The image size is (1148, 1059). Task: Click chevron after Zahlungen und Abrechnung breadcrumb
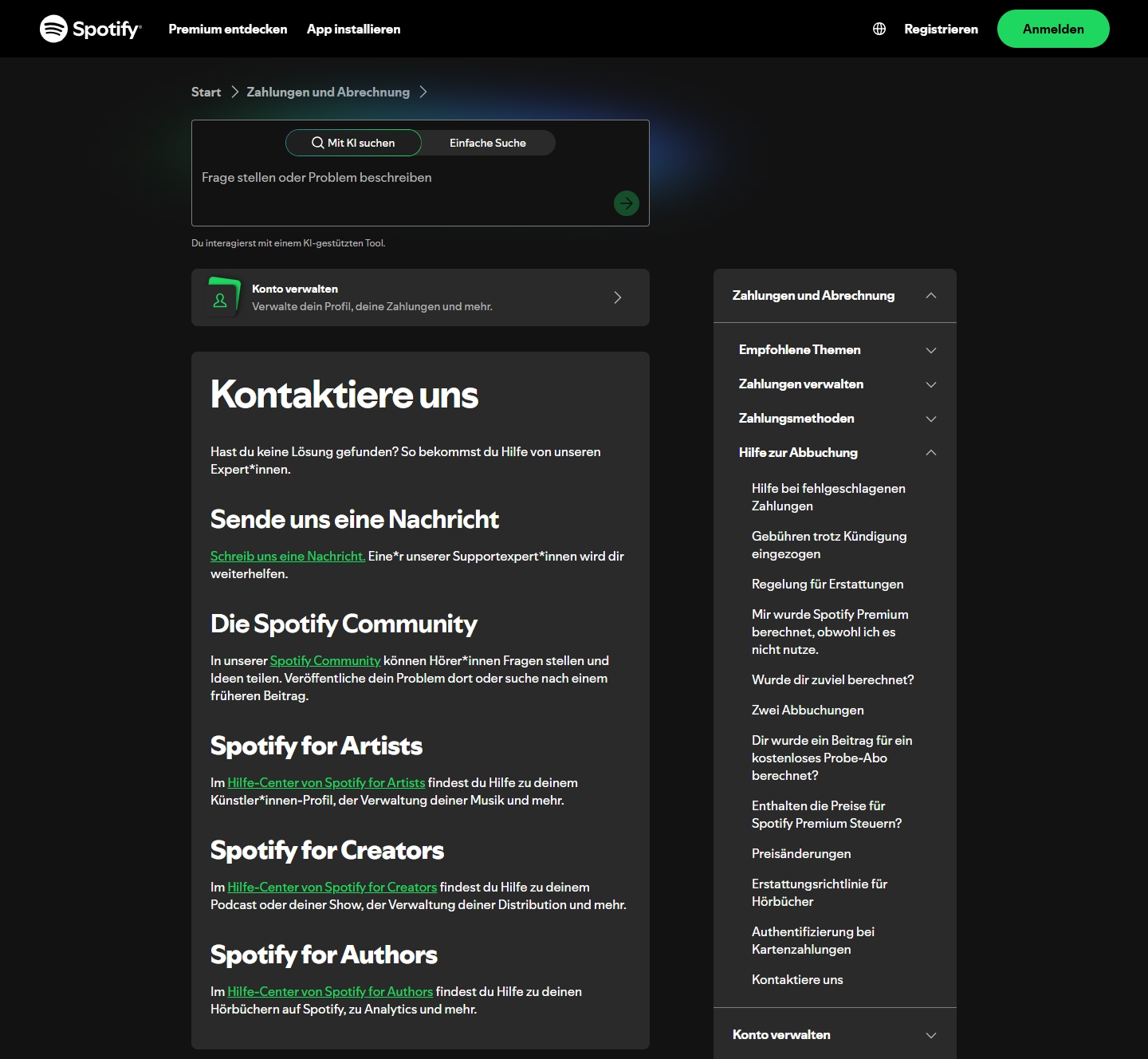pyautogui.click(x=423, y=92)
